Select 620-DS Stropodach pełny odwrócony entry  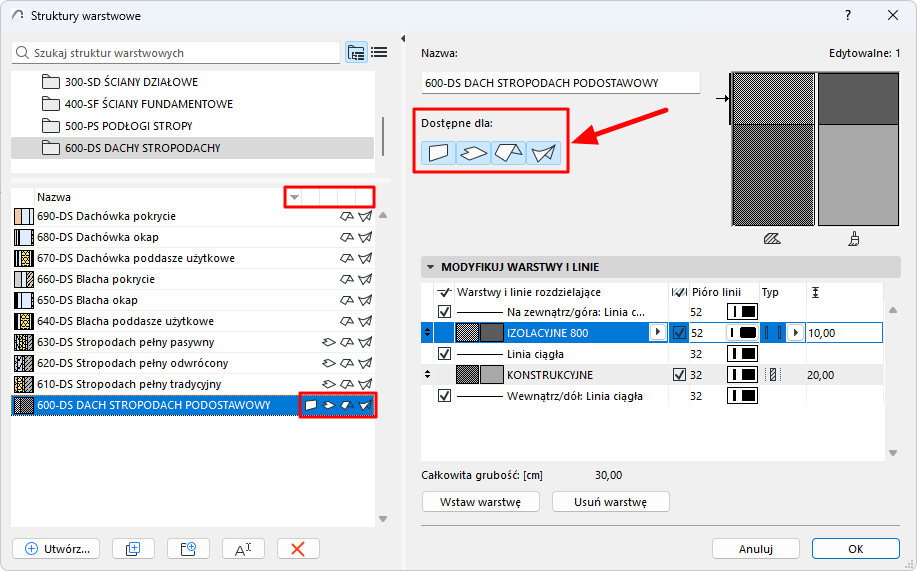tap(192, 363)
